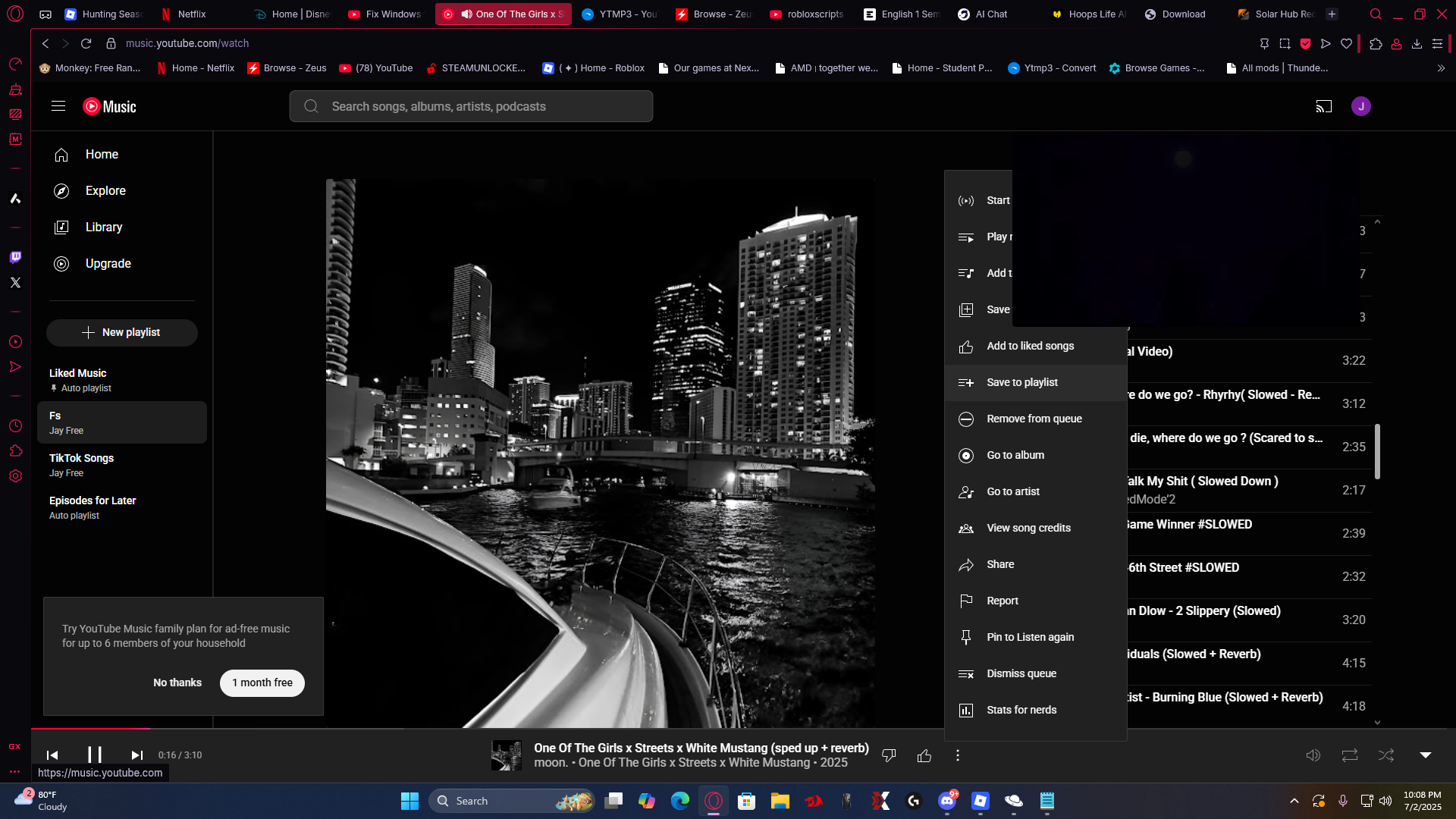Like the current song with thumbs up

[x=924, y=755]
